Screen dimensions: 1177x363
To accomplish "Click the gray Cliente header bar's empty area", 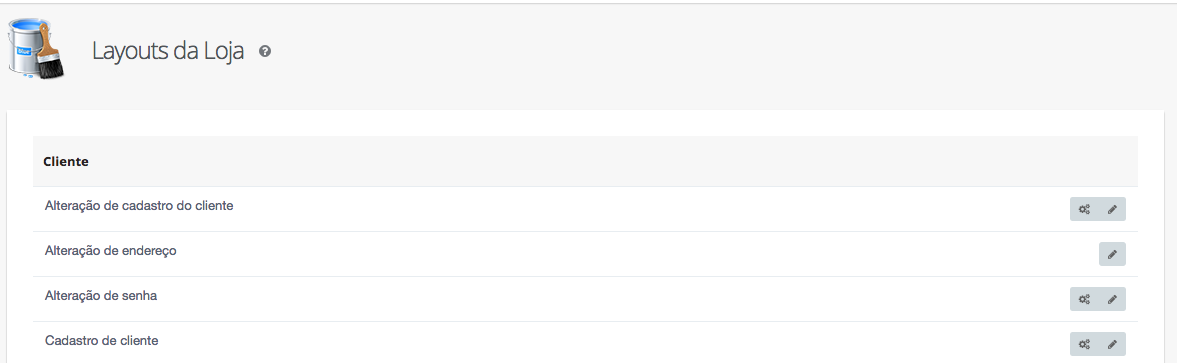I will click(601, 161).
